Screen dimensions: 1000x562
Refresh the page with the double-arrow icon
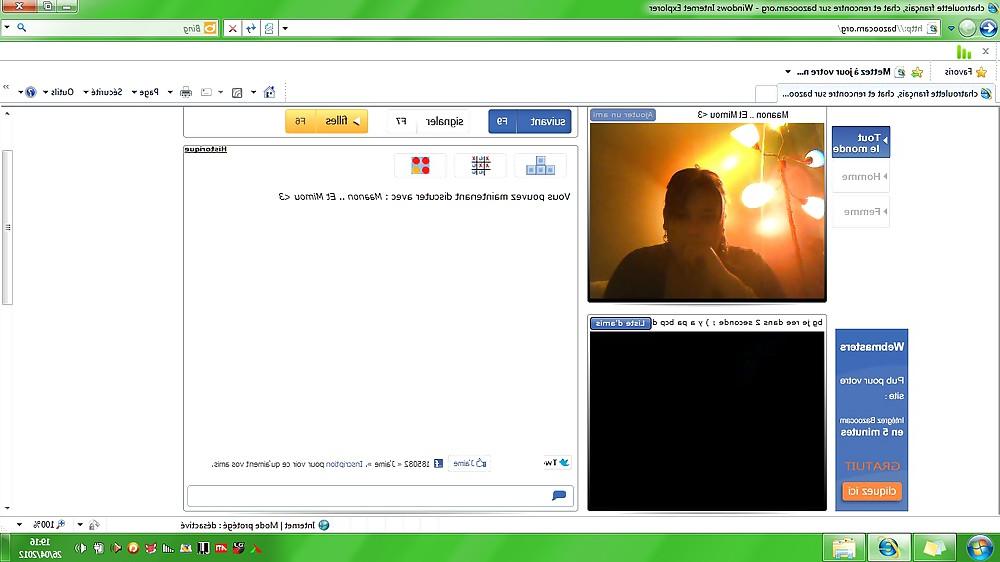[x=251, y=28]
